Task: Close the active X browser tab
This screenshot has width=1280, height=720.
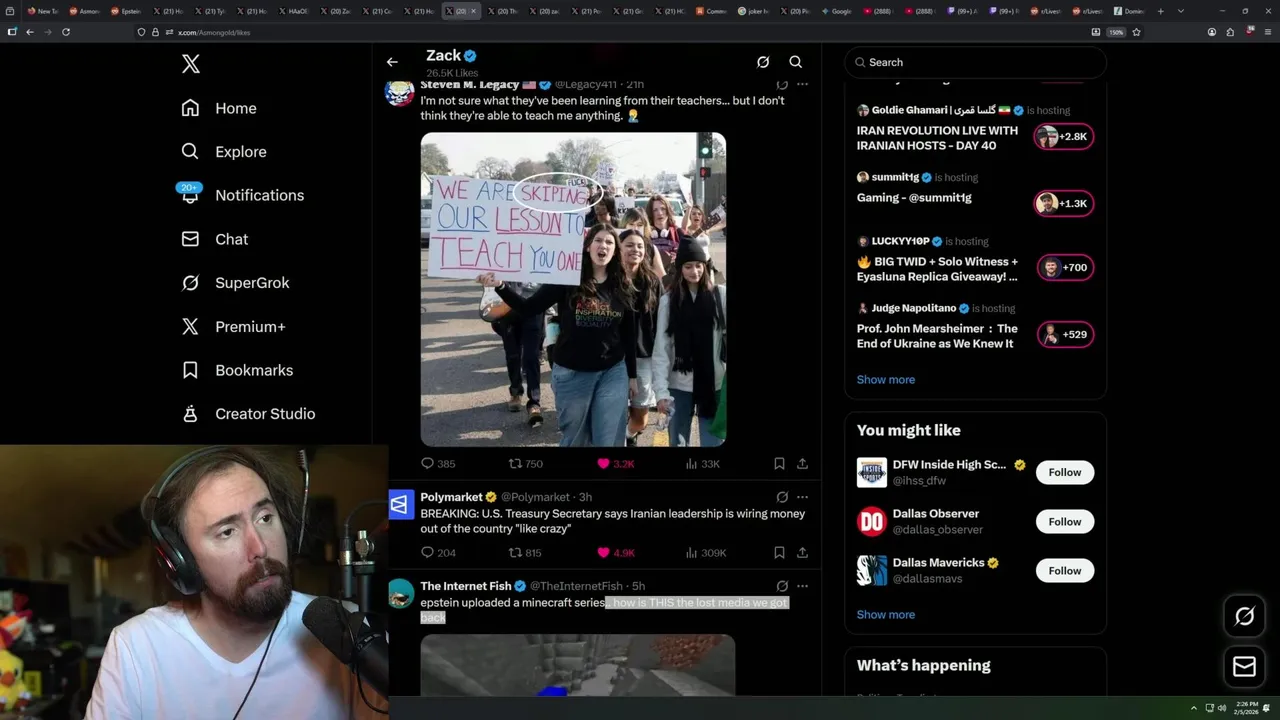Action: (x=474, y=11)
